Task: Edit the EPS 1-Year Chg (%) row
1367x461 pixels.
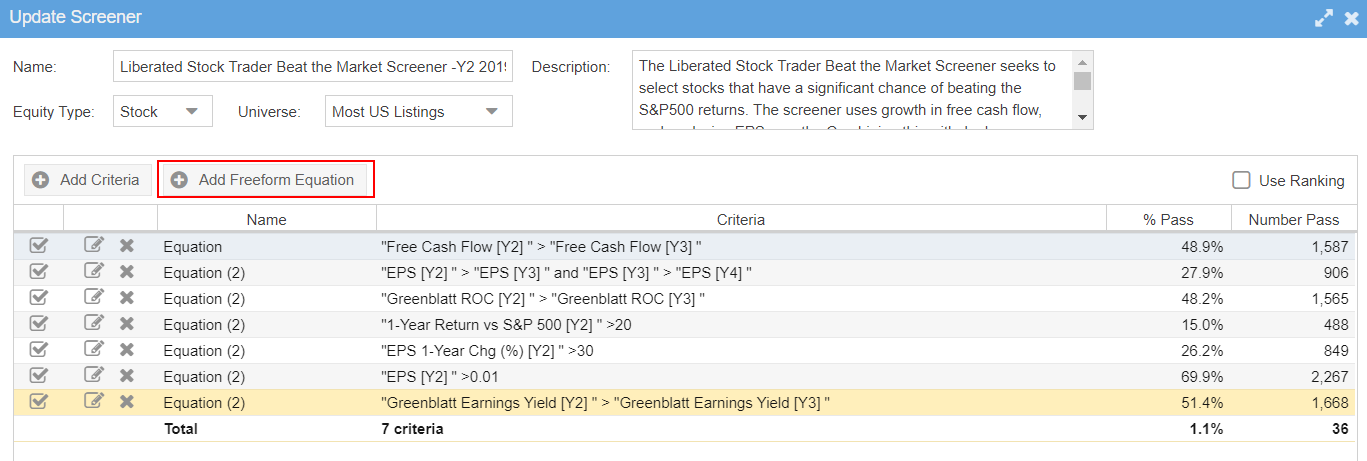Action: click(94, 349)
